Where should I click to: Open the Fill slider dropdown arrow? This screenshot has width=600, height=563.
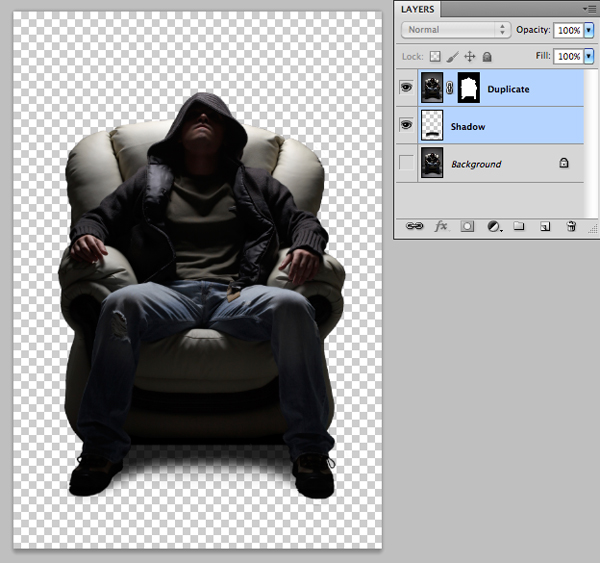(x=588, y=57)
